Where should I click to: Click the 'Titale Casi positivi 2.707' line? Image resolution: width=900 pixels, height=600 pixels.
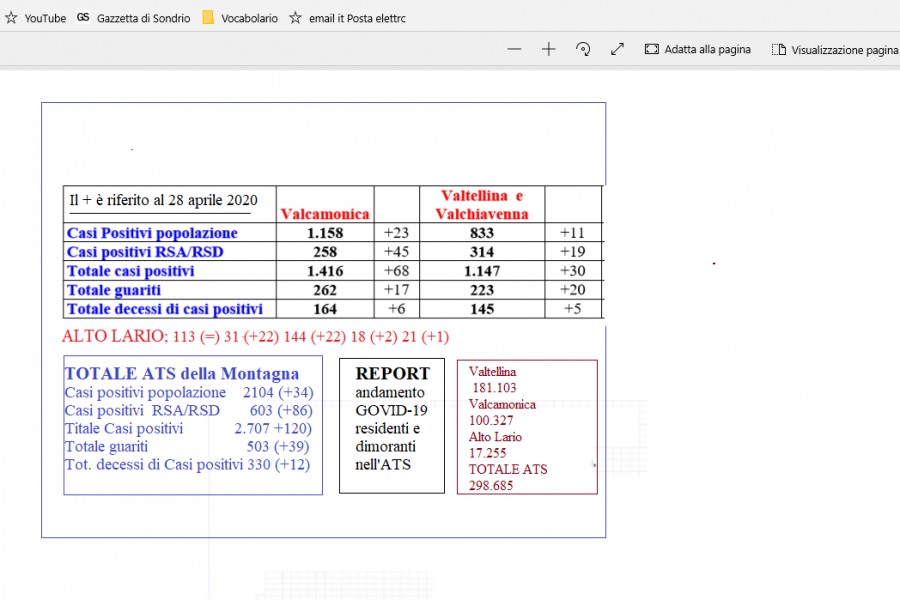(188, 429)
